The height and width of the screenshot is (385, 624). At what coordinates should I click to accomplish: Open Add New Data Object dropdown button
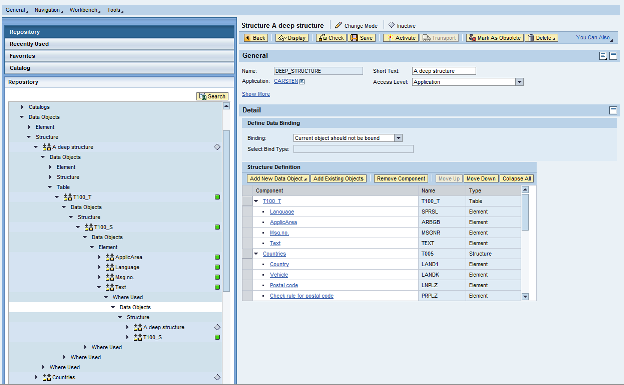pos(278,179)
